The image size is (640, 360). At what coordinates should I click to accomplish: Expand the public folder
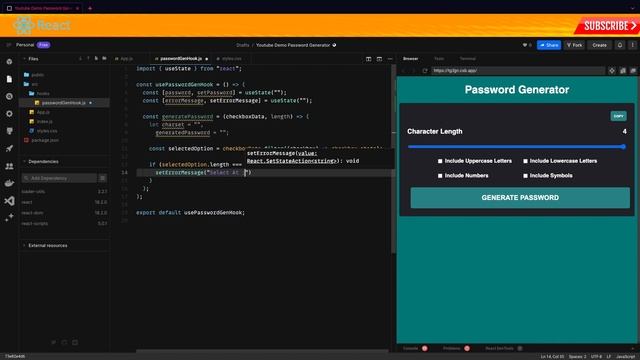(34, 75)
